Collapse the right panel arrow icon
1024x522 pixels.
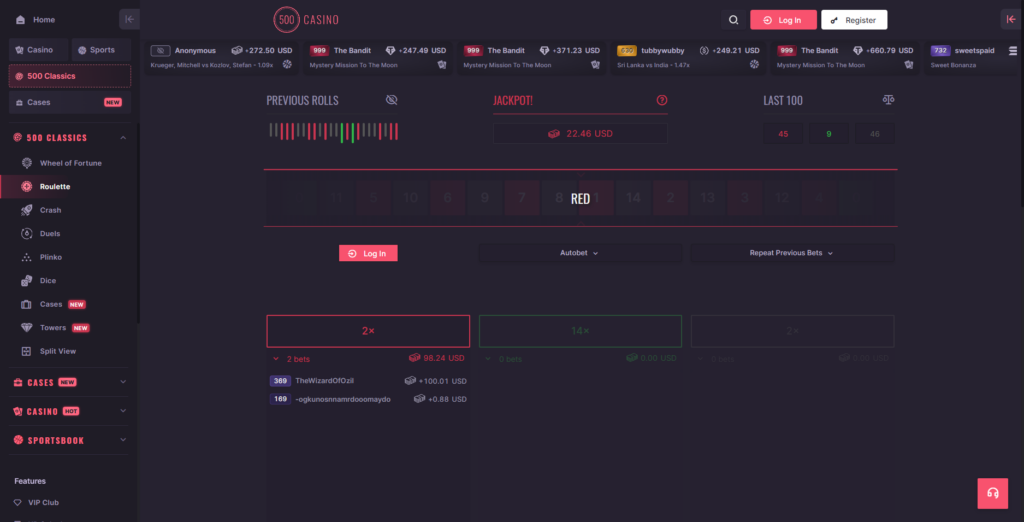[1012, 20]
